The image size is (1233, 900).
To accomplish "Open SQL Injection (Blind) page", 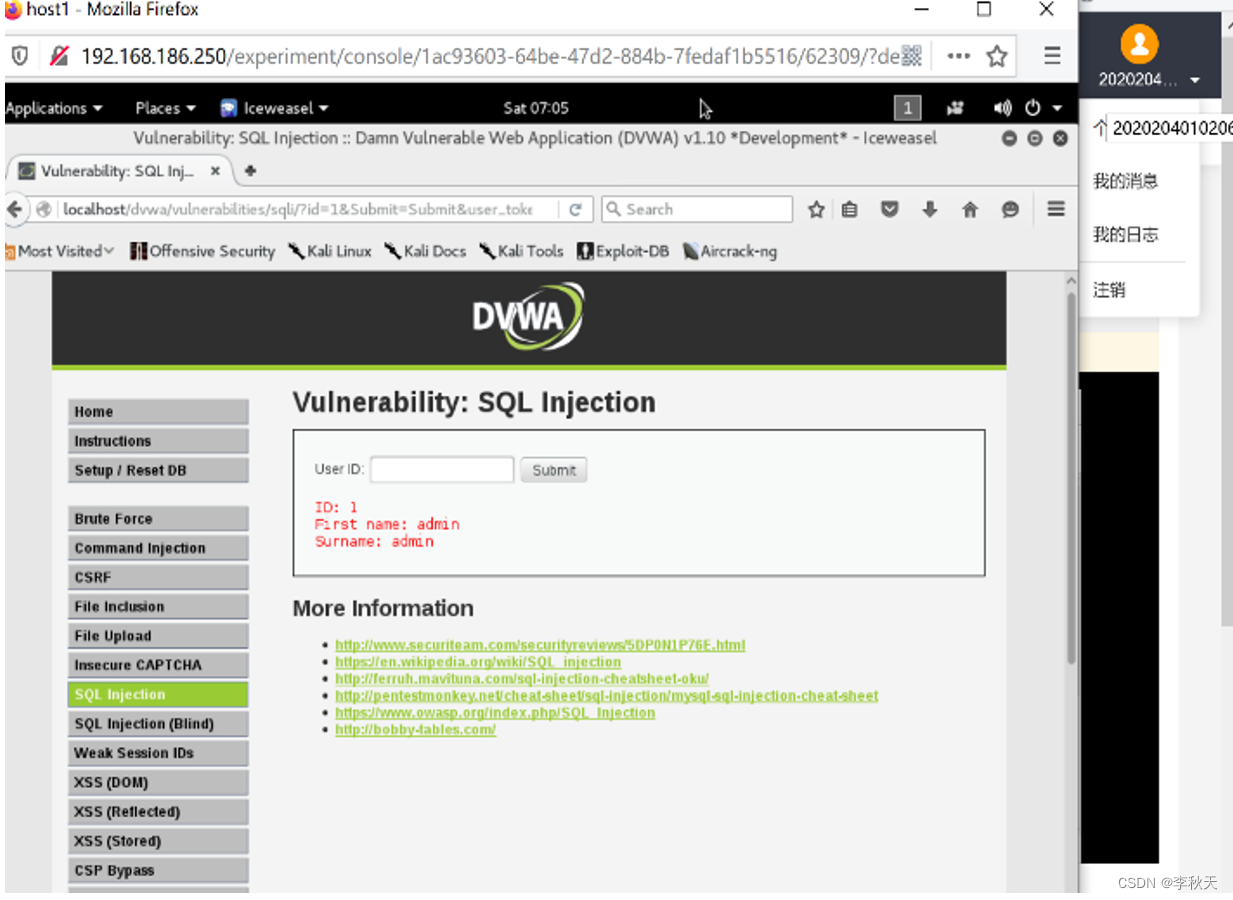I will 158,724.
